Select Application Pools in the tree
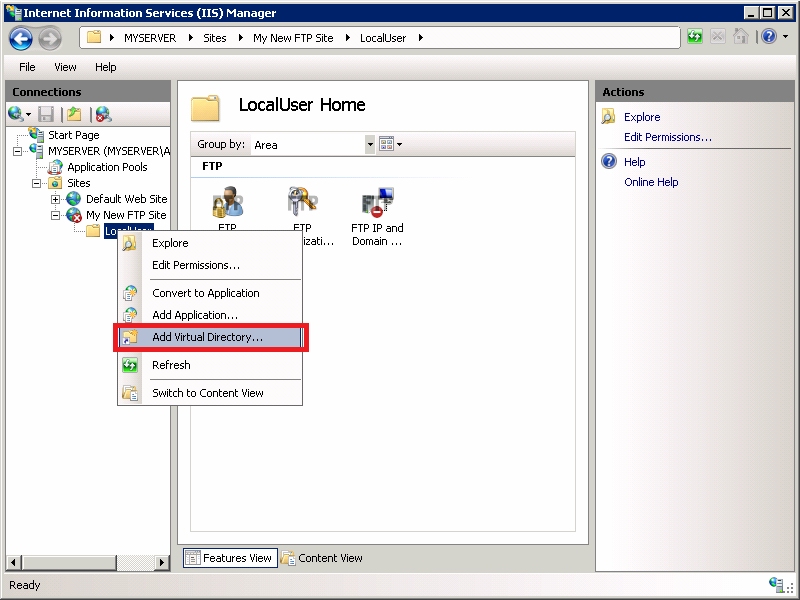 click(x=107, y=167)
